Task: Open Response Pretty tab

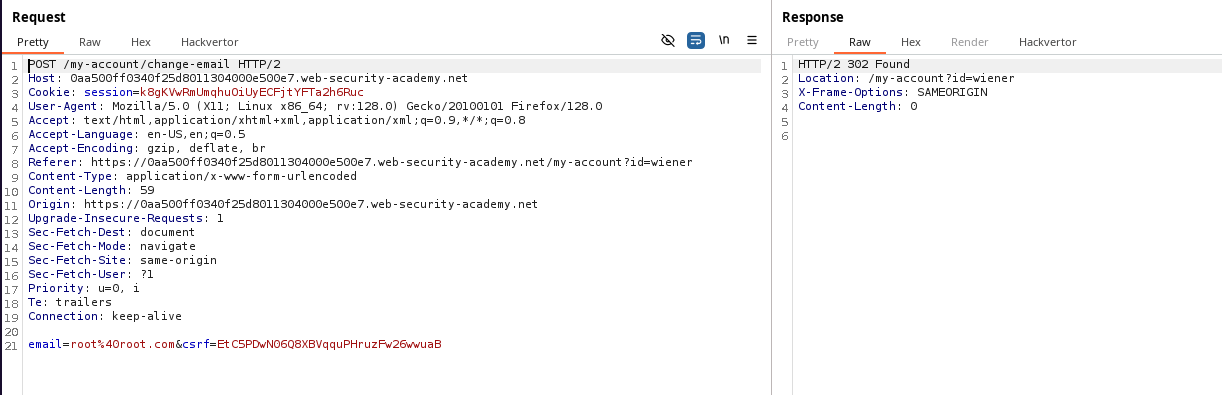Action: click(x=803, y=42)
